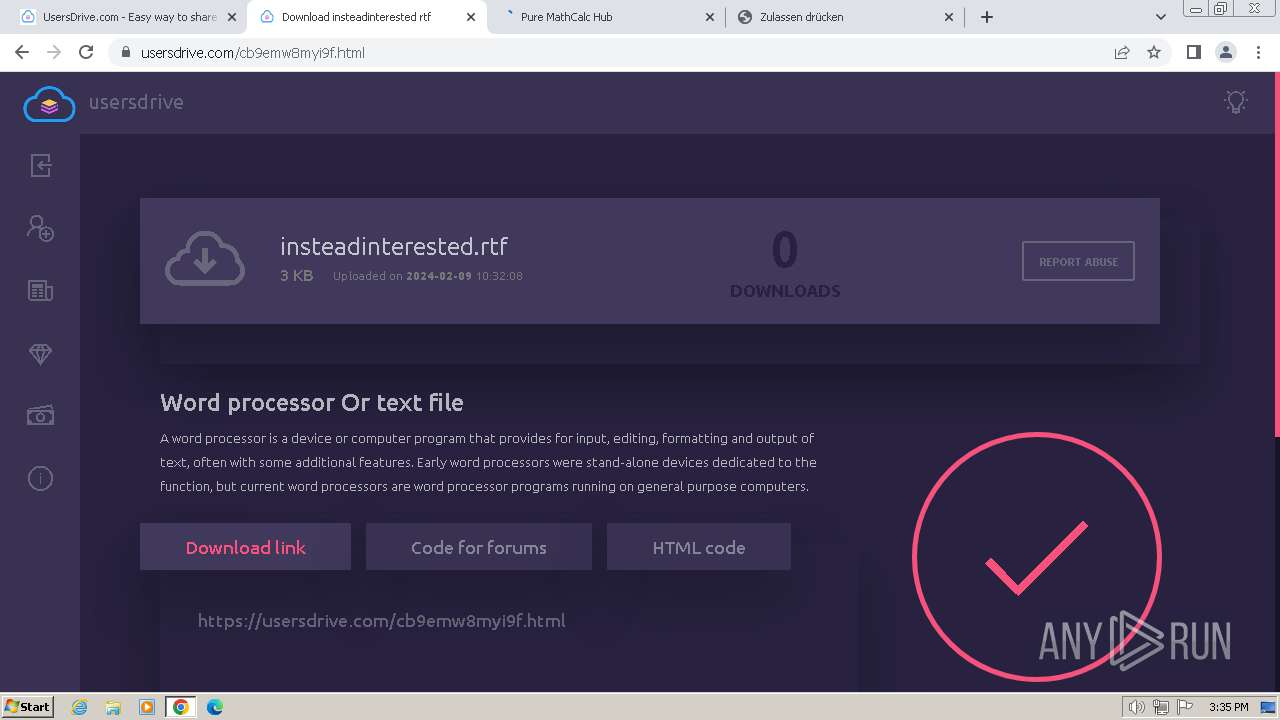Click the file name insteadinterested.rtf
1280x720 pixels.
click(394, 246)
